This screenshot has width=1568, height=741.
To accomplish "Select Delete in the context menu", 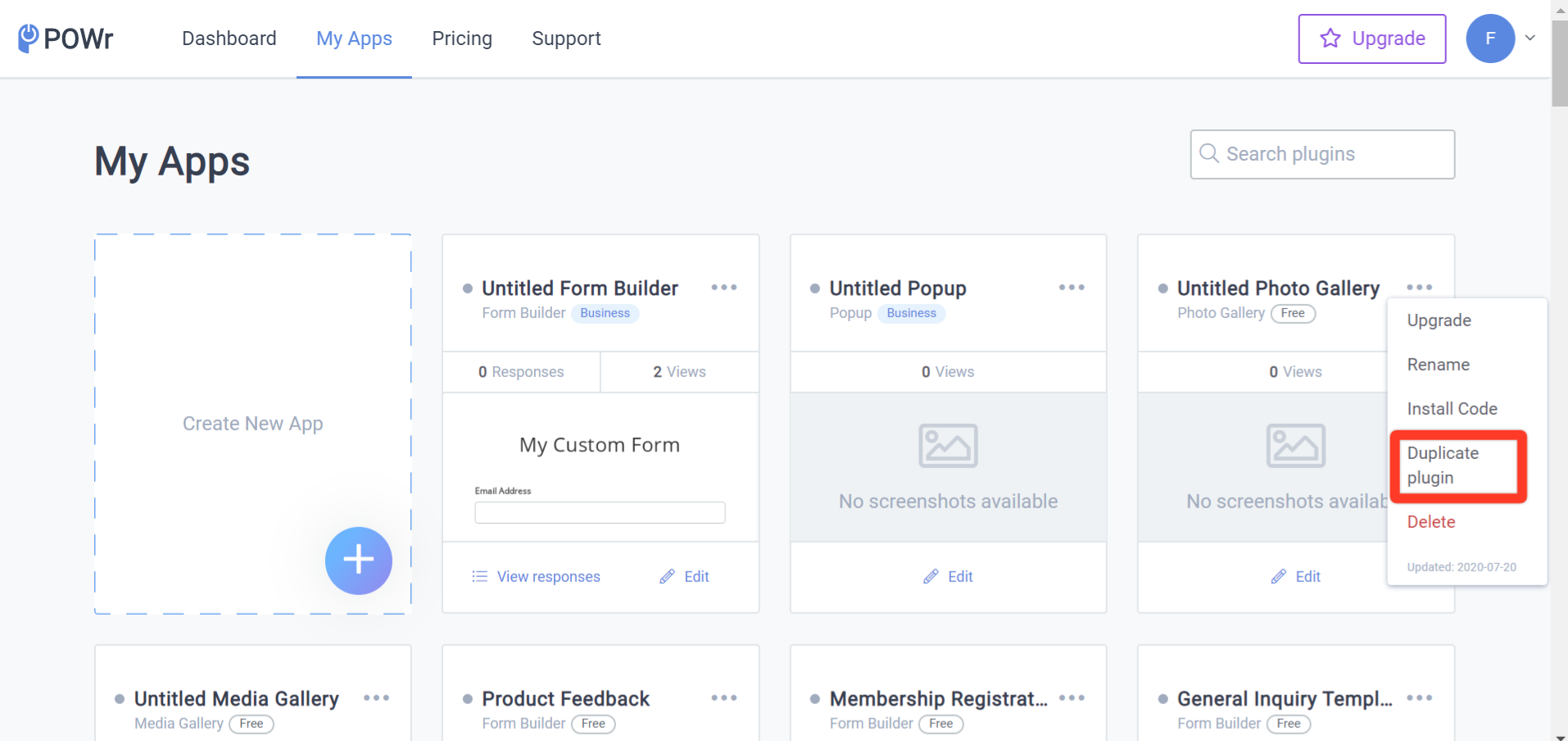I will (x=1430, y=522).
